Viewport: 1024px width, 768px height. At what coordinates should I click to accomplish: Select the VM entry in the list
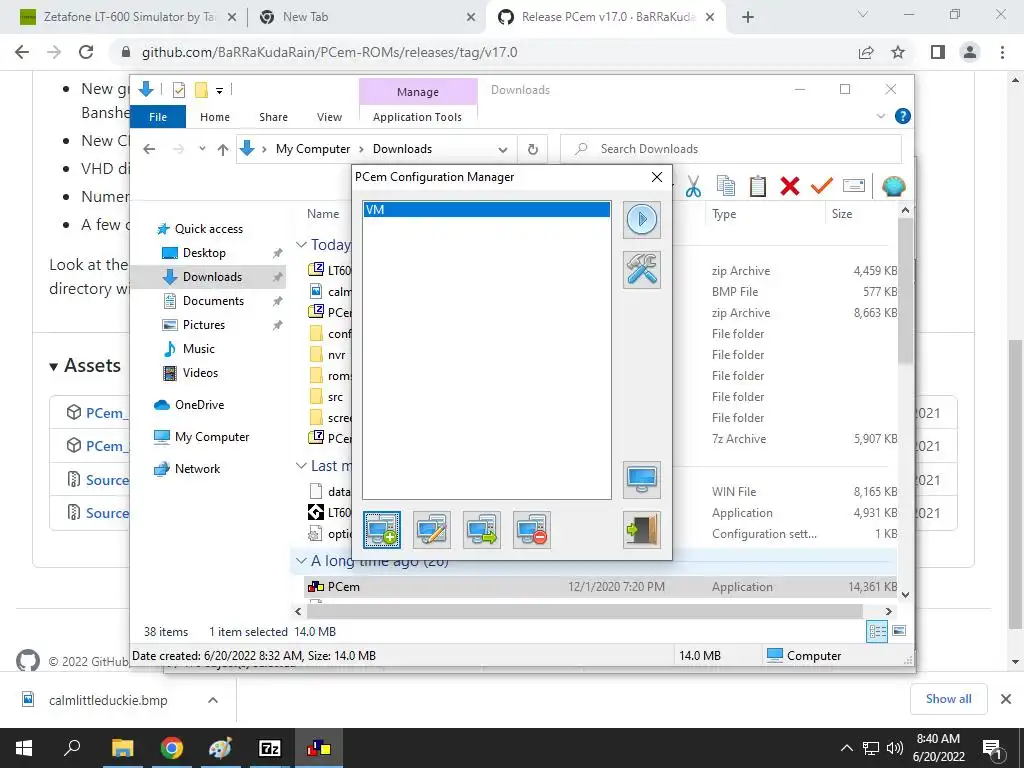[x=487, y=210]
